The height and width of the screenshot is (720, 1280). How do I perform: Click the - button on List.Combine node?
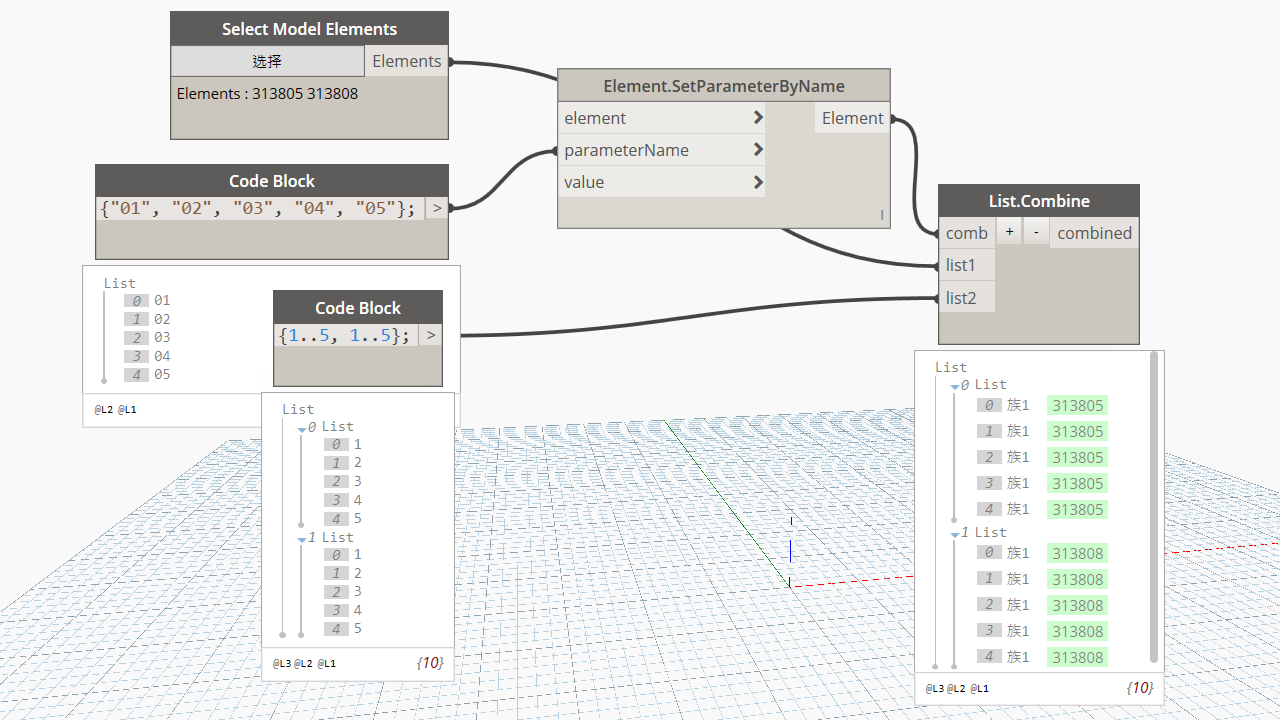click(x=1035, y=232)
